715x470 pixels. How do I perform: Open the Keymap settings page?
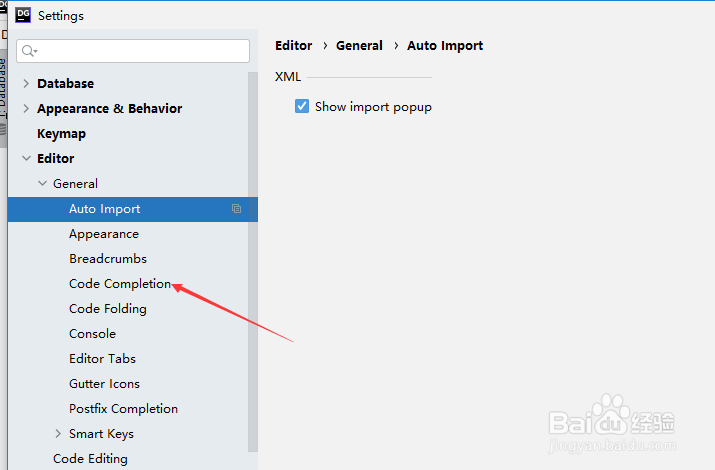click(x=61, y=134)
